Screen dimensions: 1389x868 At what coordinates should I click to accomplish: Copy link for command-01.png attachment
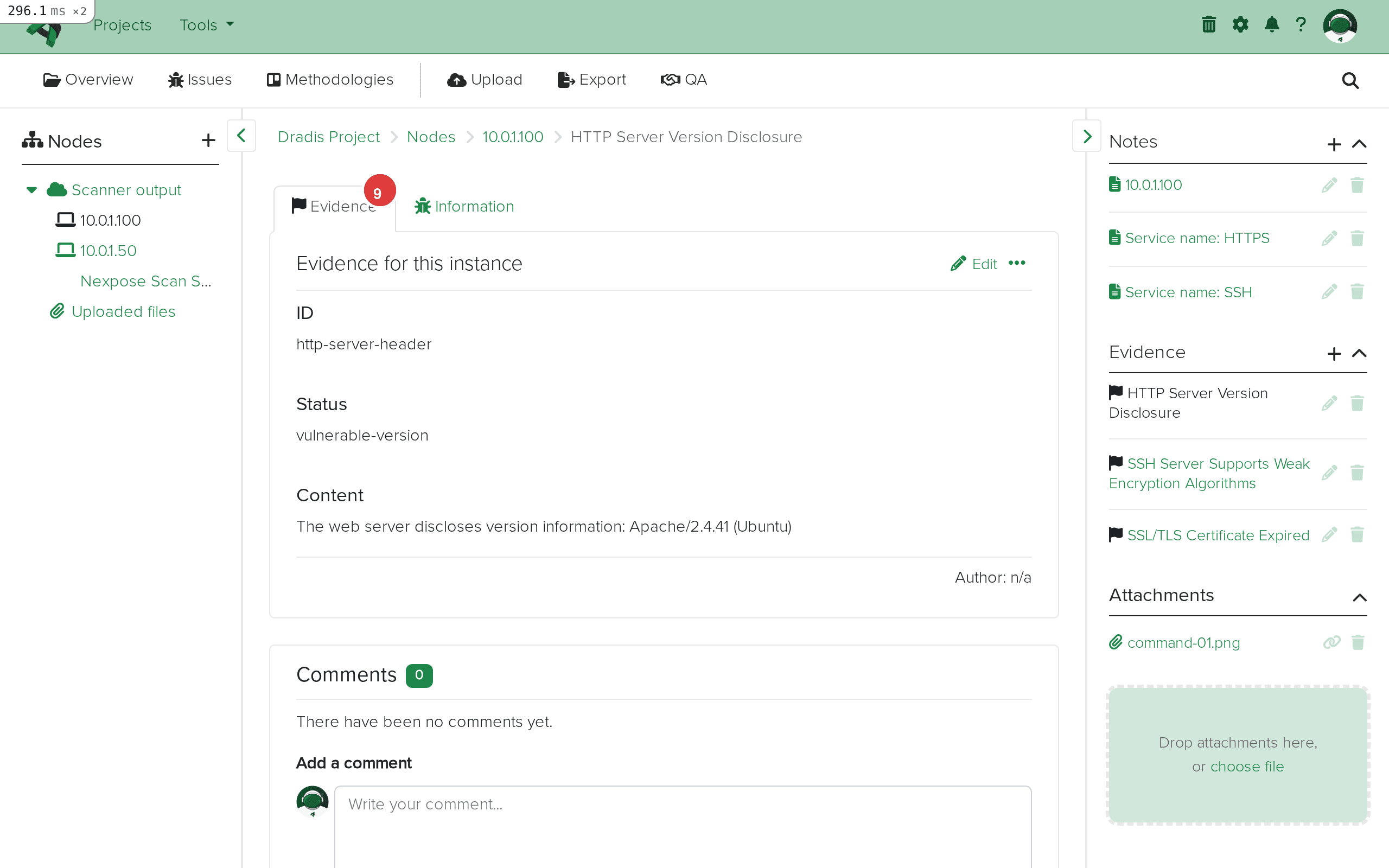pos(1331,642)
